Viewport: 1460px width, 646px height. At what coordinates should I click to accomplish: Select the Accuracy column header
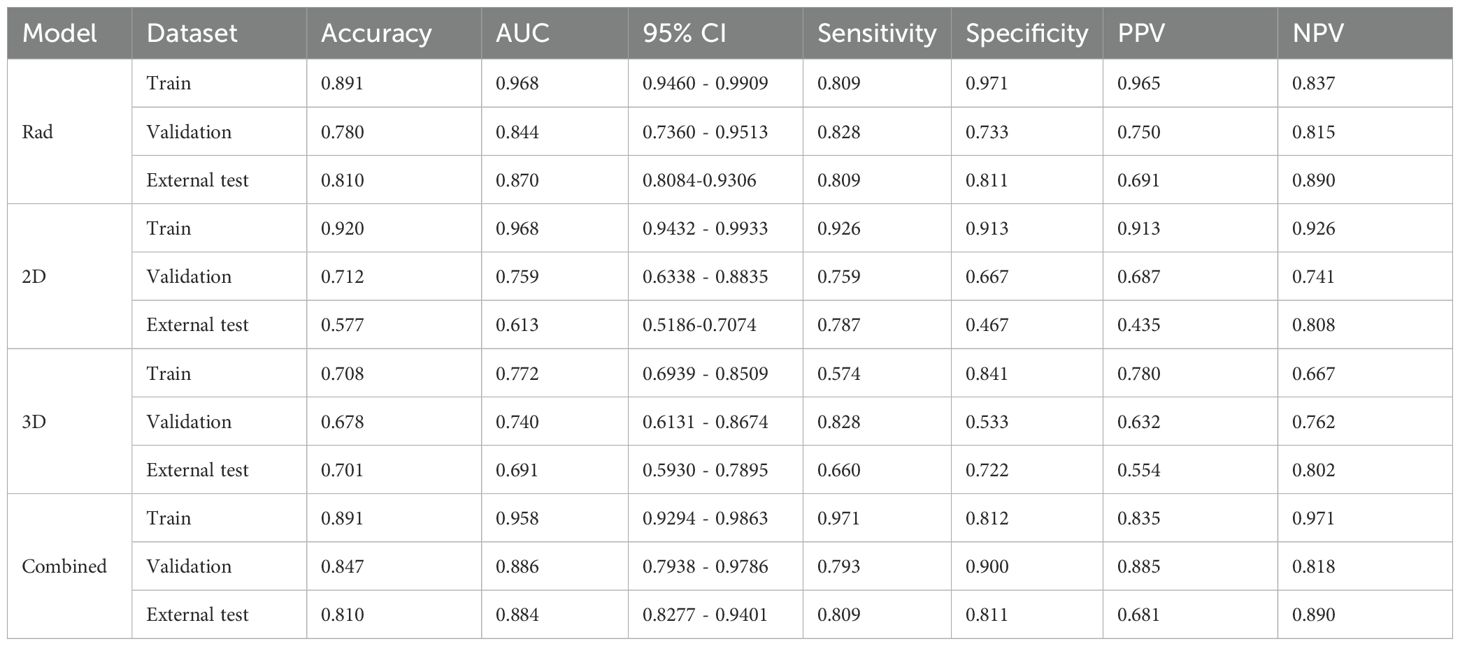[376, 33]
